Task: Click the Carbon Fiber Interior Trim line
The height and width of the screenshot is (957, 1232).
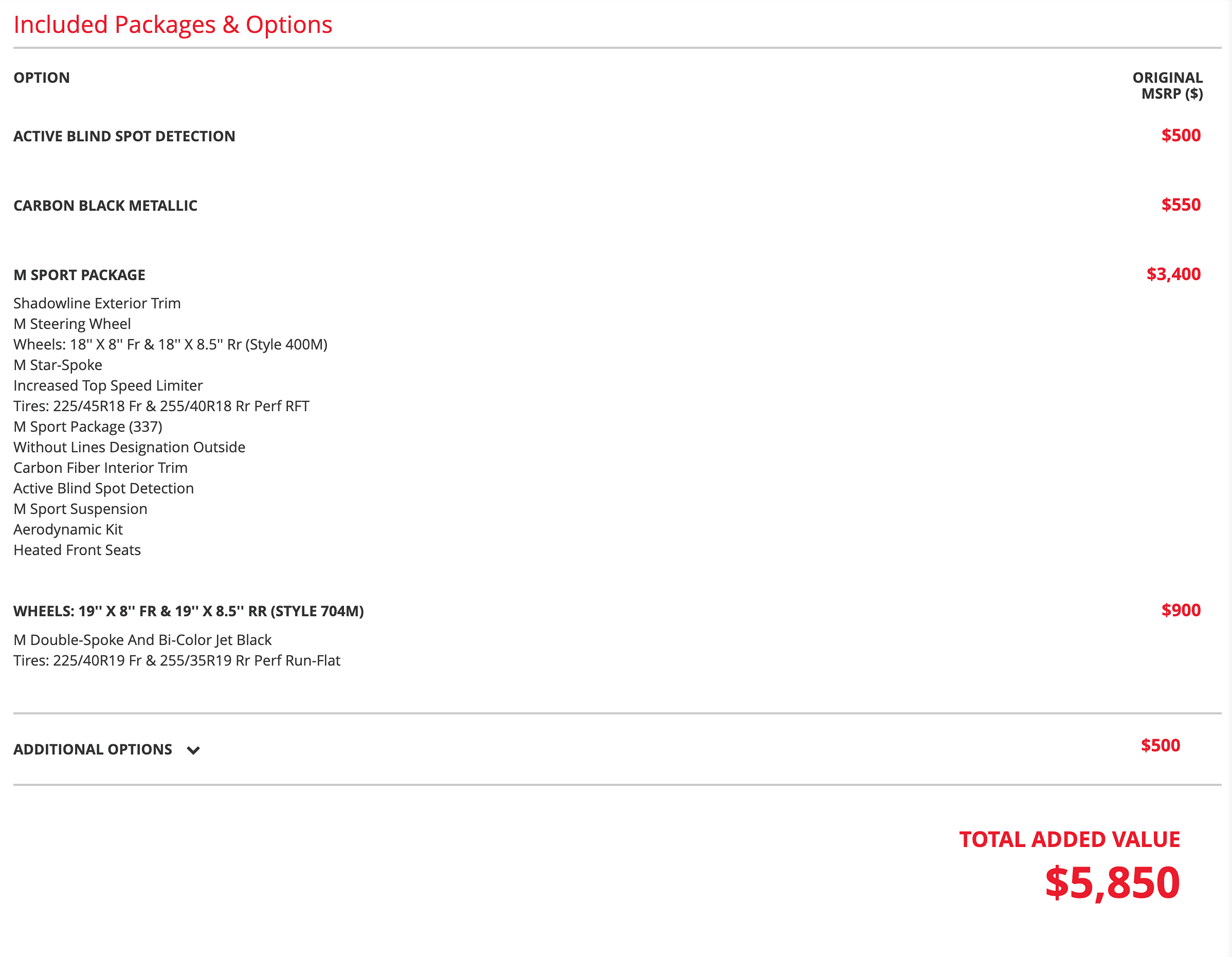Action: coord(100,468)
